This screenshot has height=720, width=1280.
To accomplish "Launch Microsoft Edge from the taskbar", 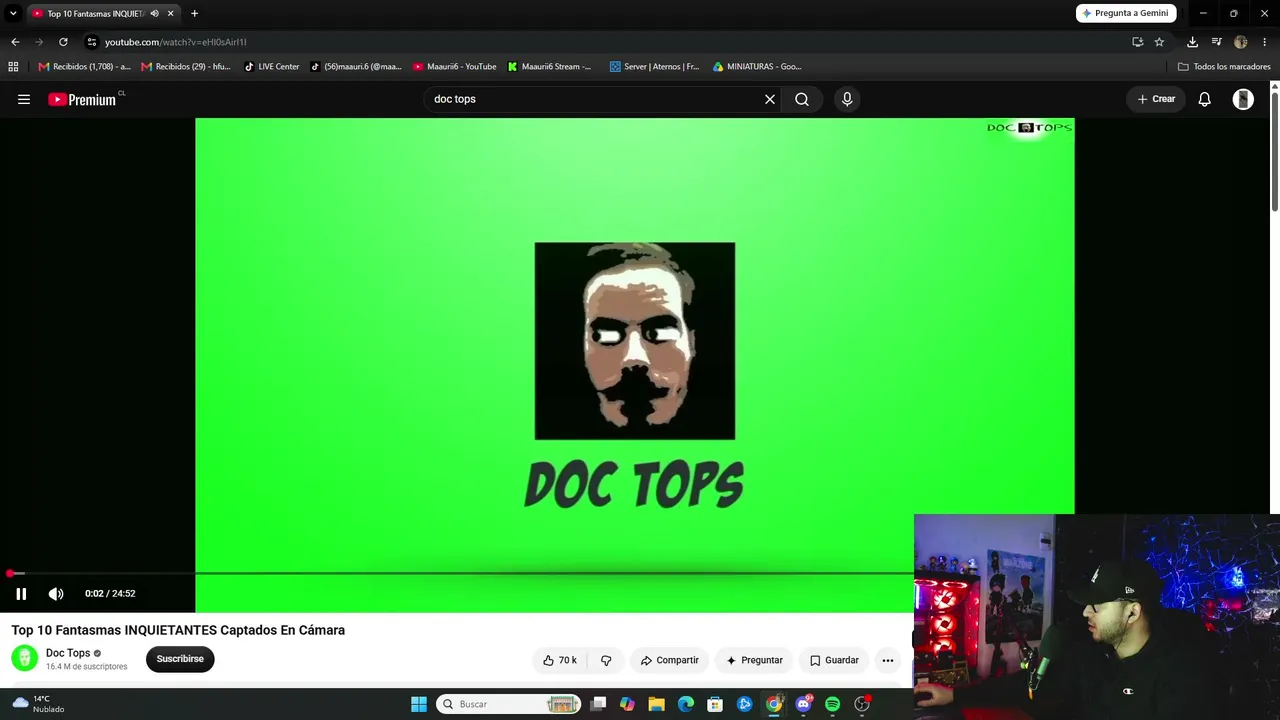I will click(x=686, y=704).
